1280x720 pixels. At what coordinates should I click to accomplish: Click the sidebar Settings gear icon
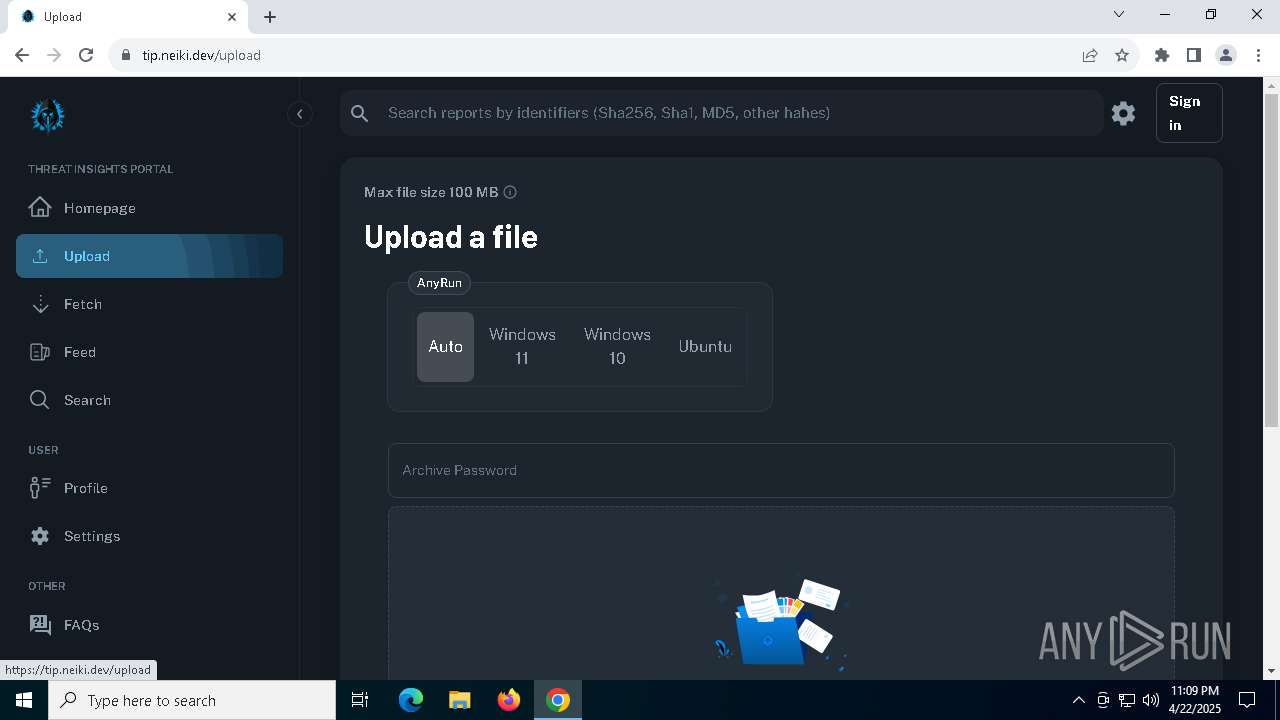click(40, 536)
